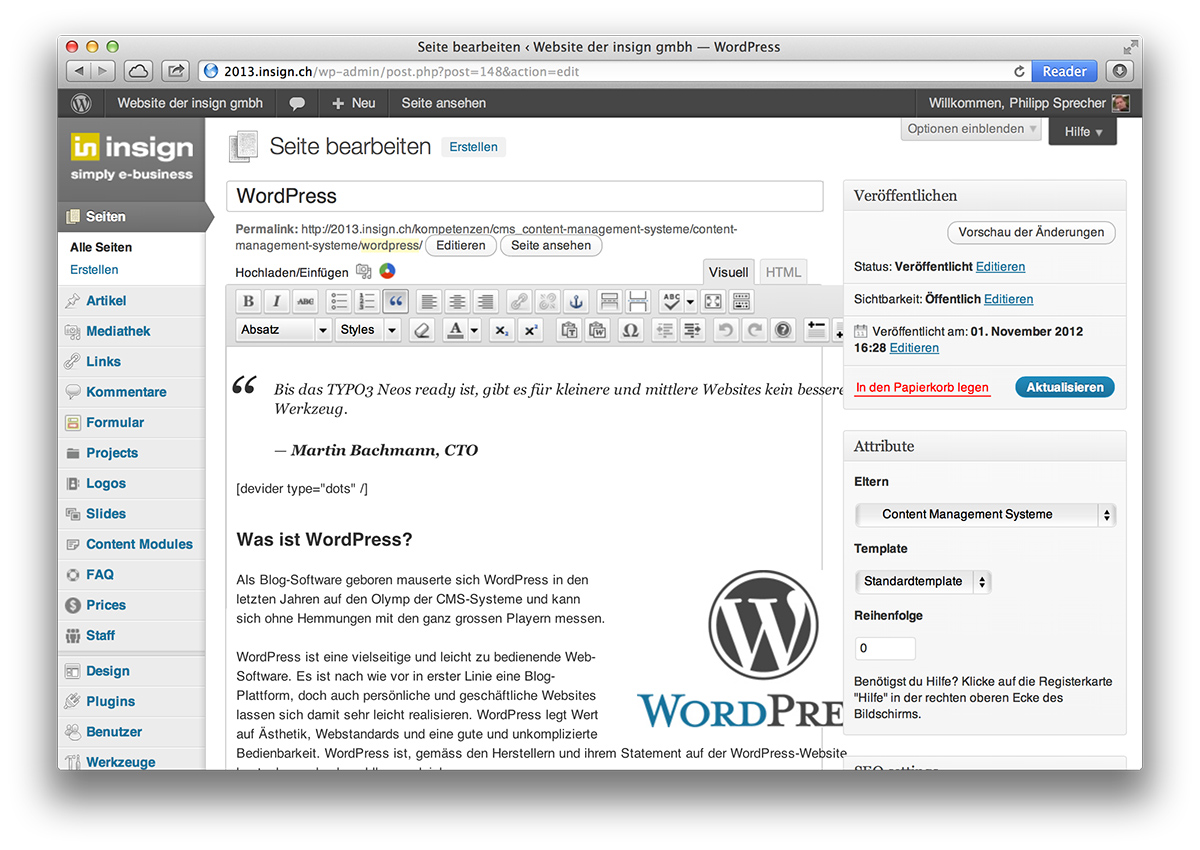Viewport: 1200px width, 850px height.
Task: Edit the Status: Veröffentlicht setting
Action: coord(1000,266)
